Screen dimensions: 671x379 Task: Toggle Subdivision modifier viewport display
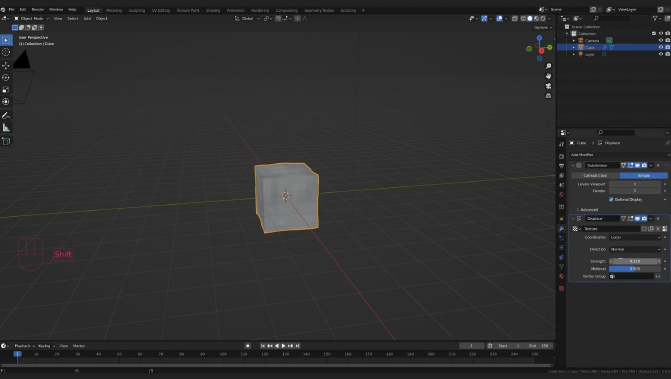(637, 166)
